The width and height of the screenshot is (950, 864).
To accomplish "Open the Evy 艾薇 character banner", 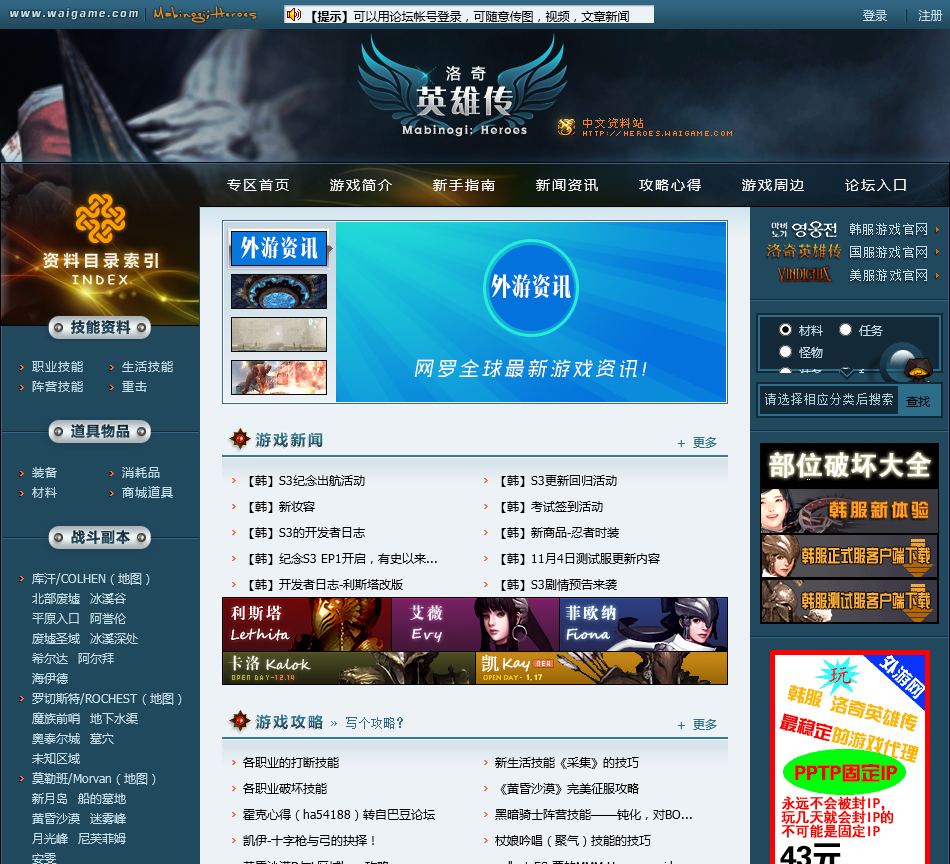I will point(475,624).
